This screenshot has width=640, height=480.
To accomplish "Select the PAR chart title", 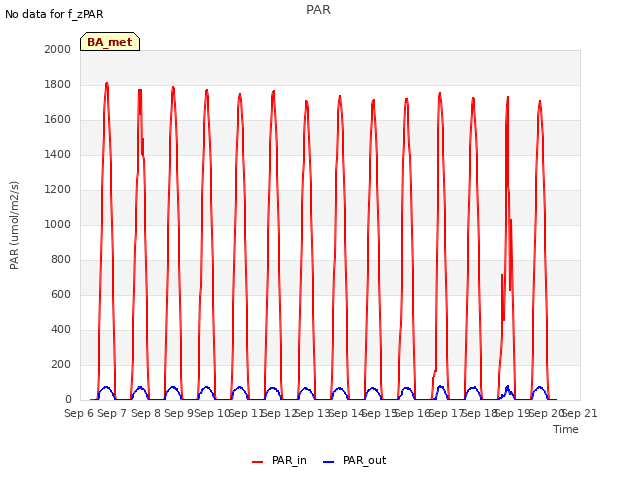I will click(318, 10).
